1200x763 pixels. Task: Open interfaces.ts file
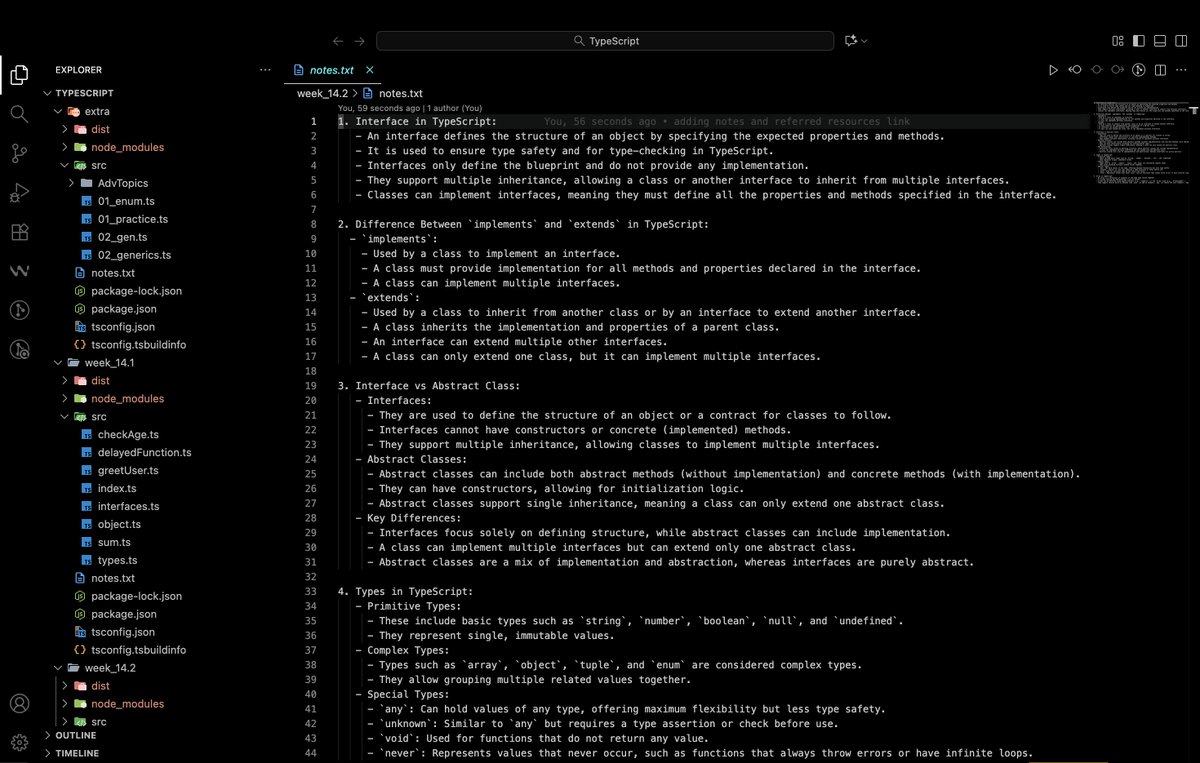click(x=128, y=507)
